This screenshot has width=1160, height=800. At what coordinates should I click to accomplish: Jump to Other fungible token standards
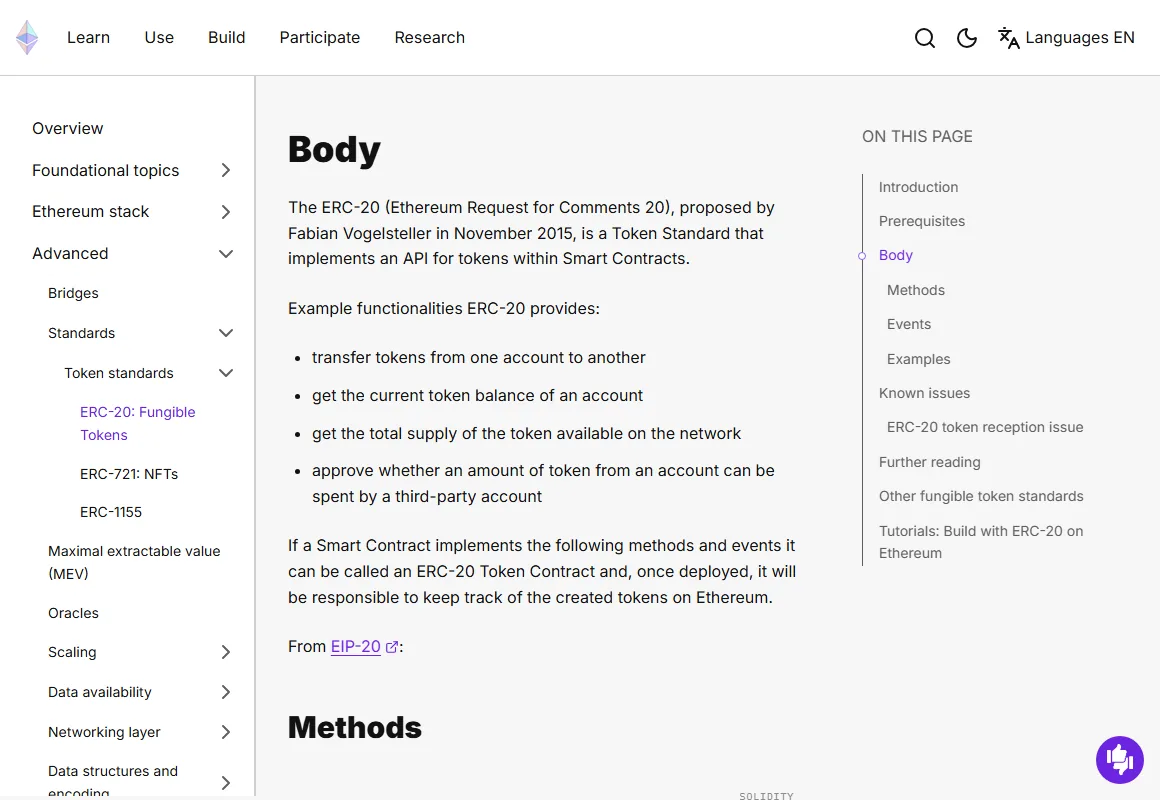(x=981, y=496)
